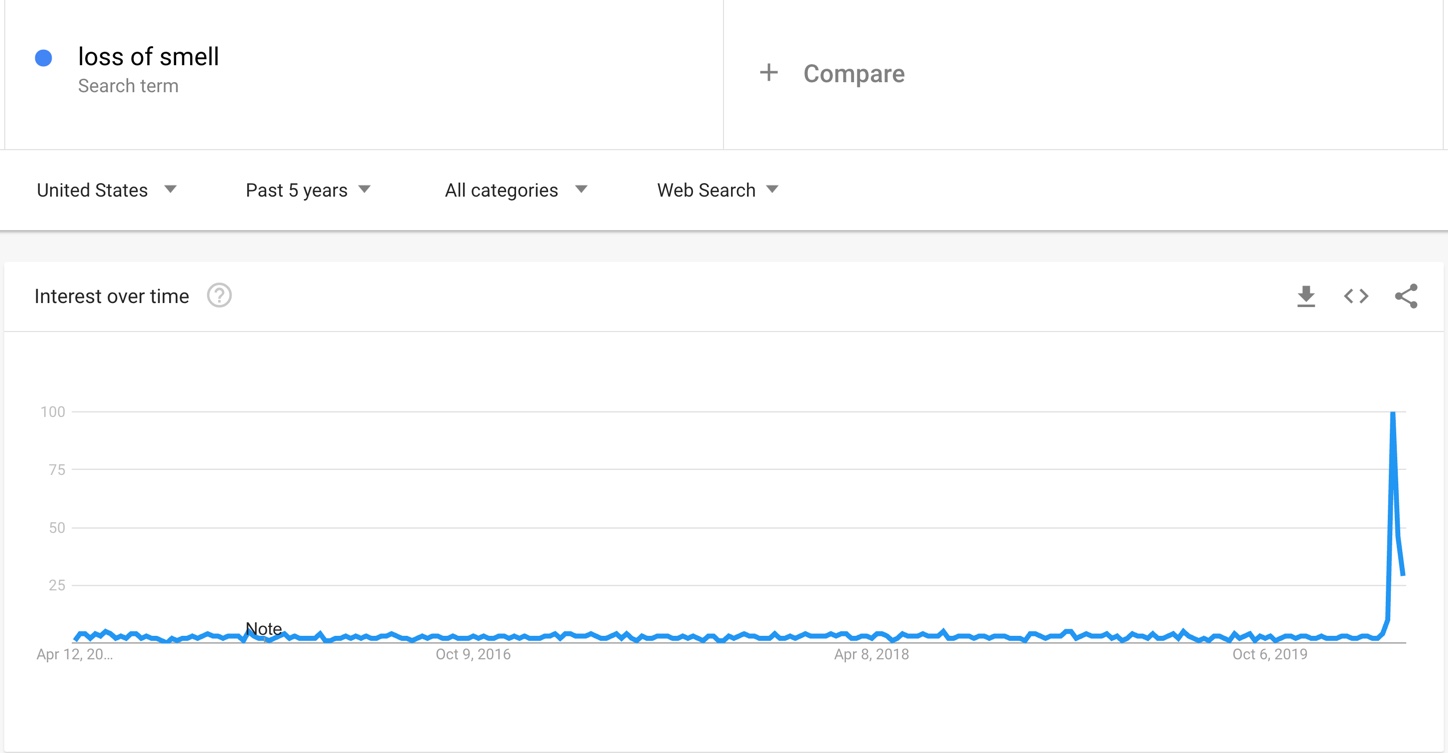Edit the loss of smell search term
Viewport: 1448px width, 753px height.
(148, 57)
